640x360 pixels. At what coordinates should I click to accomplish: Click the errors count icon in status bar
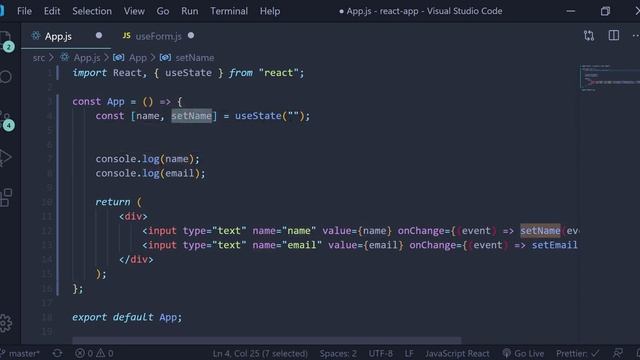[x=80, y=353]
